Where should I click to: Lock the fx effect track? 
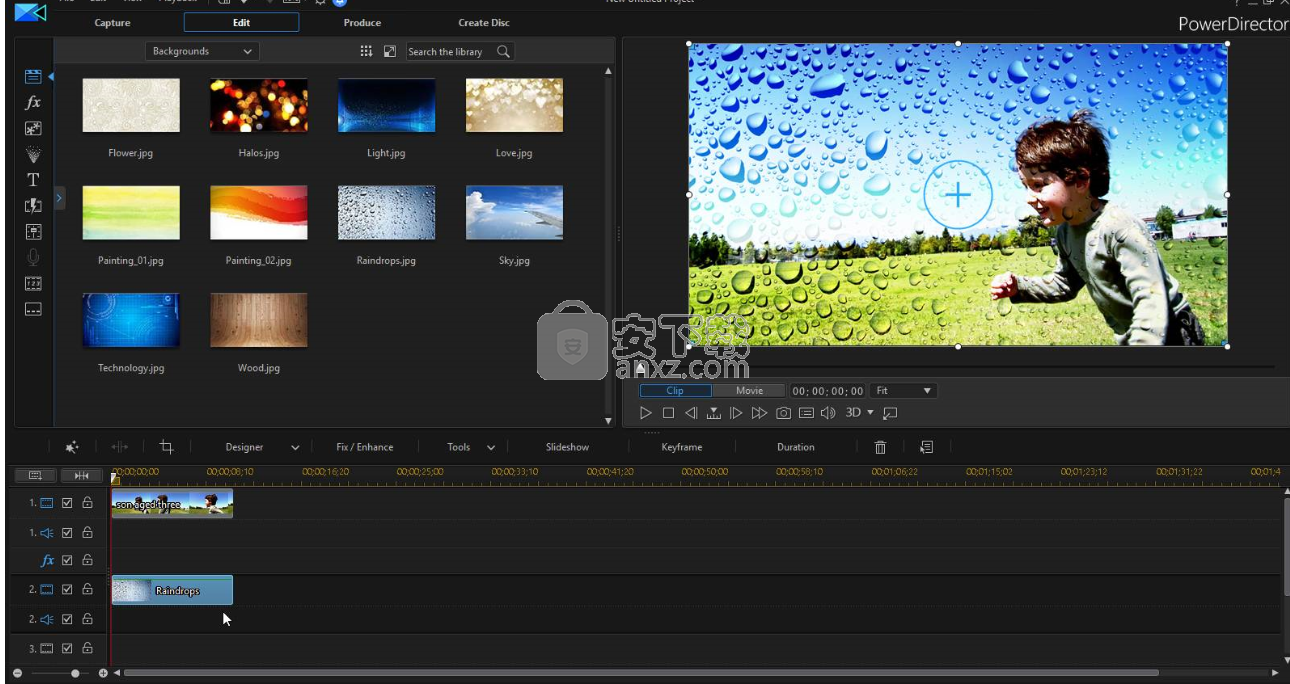tap(87, 561)
